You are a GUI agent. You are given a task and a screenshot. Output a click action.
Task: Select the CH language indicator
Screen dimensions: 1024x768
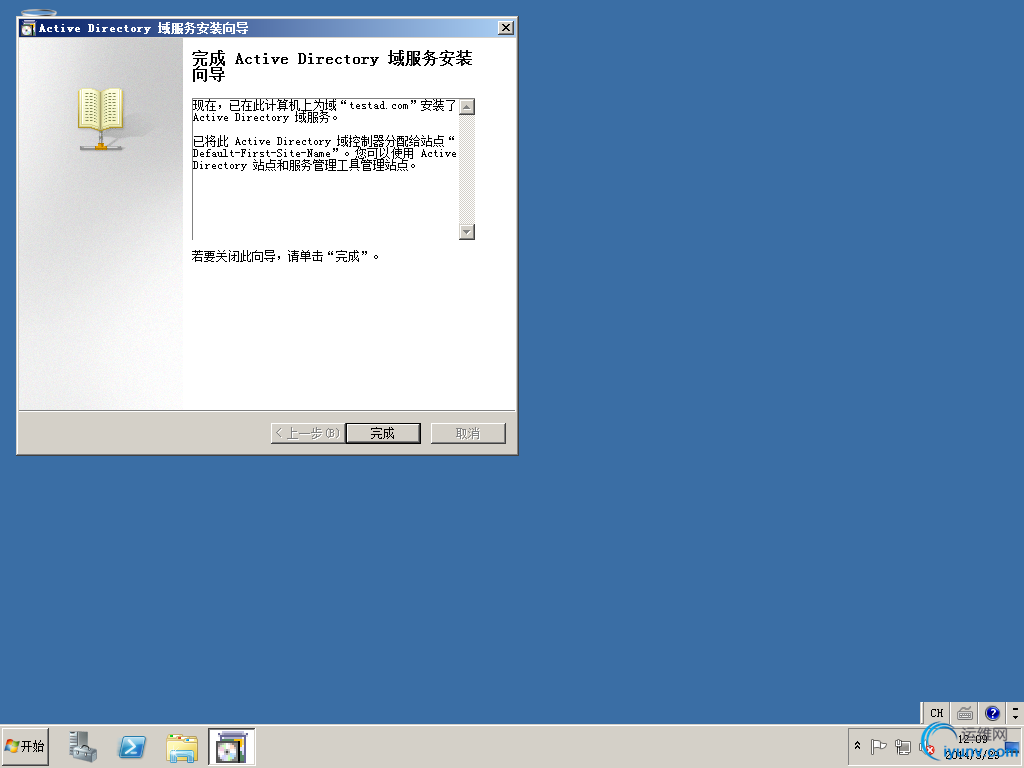pyautogui.click(x=936, y=713)
